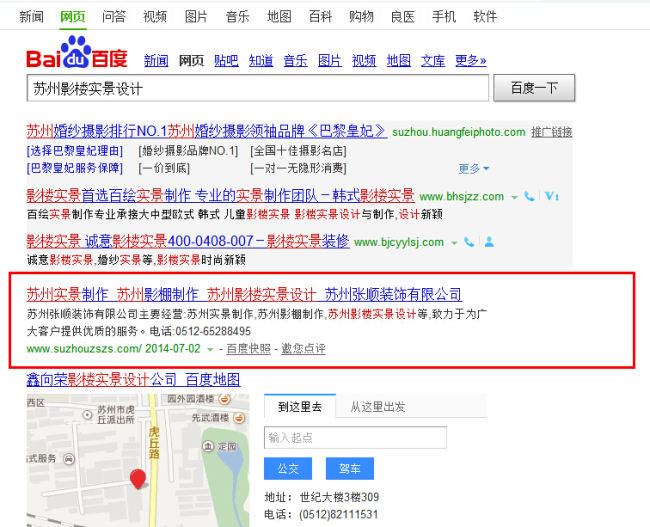Open the top 视频 tab
Viewport: 650px width, 527px height.
click(155, 17)
